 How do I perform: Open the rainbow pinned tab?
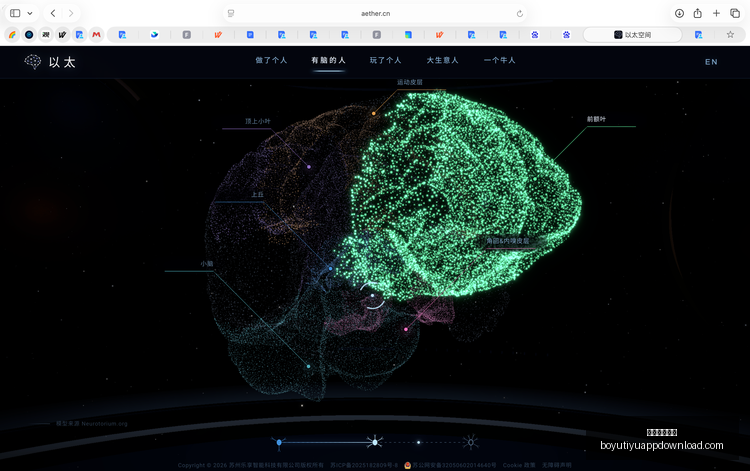(x=12, y=34)
